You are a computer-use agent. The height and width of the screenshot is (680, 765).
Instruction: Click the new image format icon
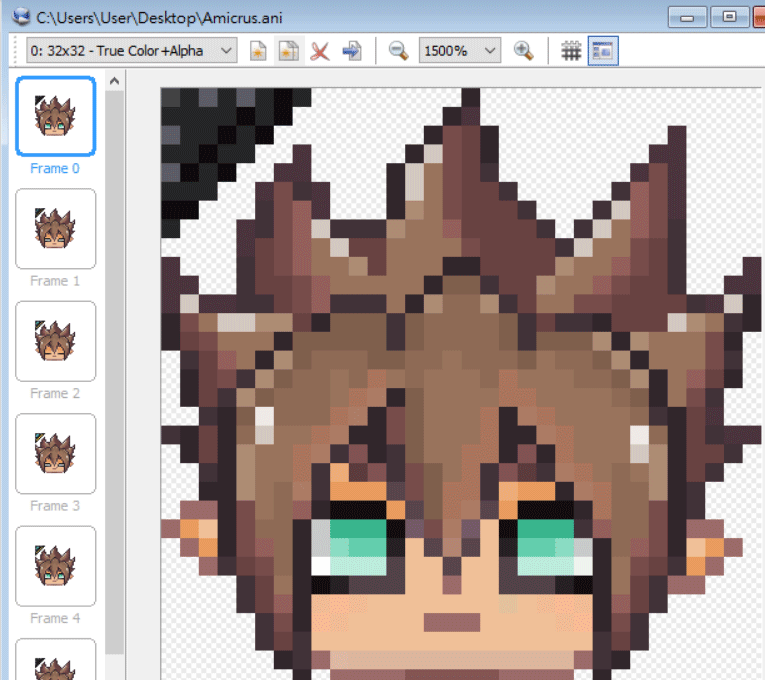pos(258,51)
